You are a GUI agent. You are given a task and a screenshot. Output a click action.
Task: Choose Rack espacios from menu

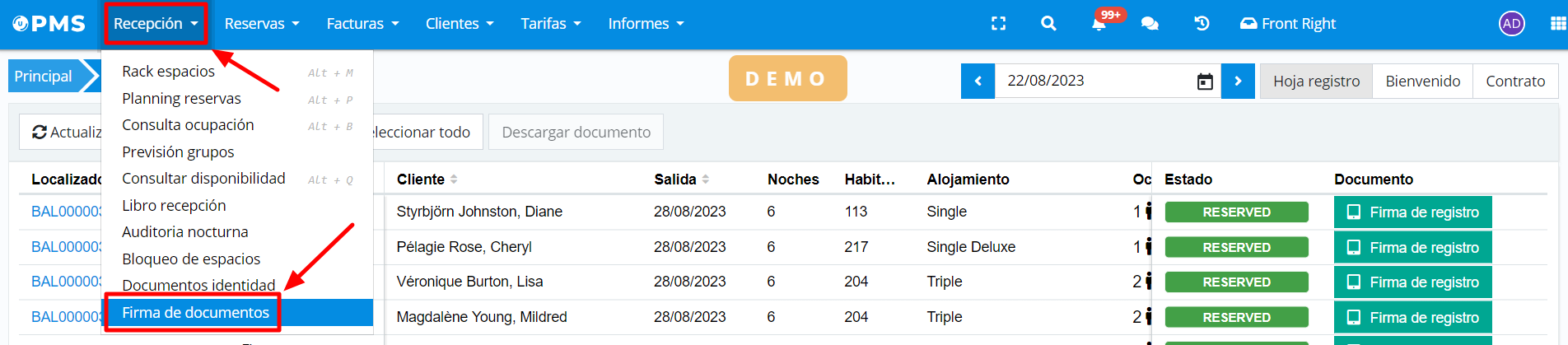[x=168, y=72]
